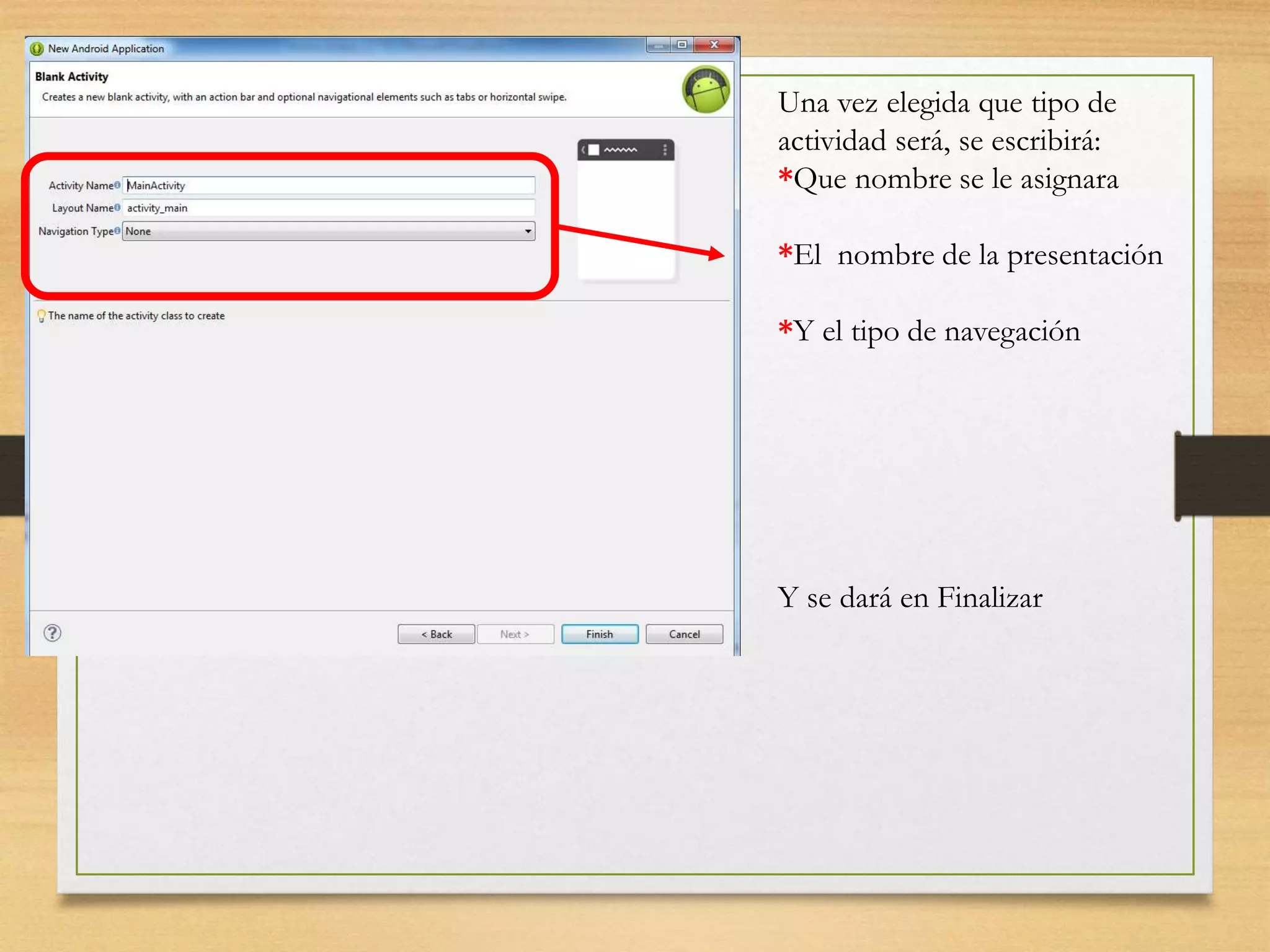Maximize the New Android Application window
1270x952 pixels.
coord(682,45)
